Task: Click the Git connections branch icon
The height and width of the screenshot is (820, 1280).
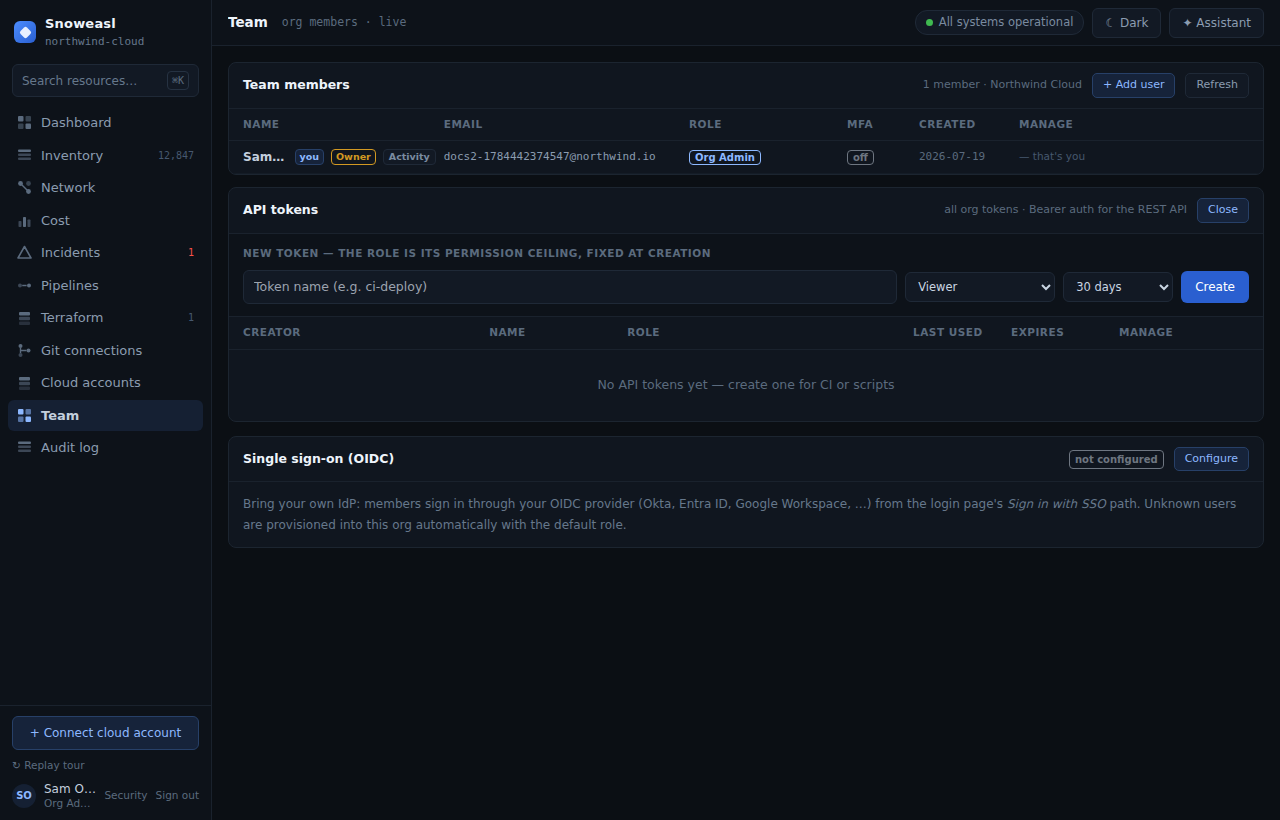Action: (x=24, y=350)
